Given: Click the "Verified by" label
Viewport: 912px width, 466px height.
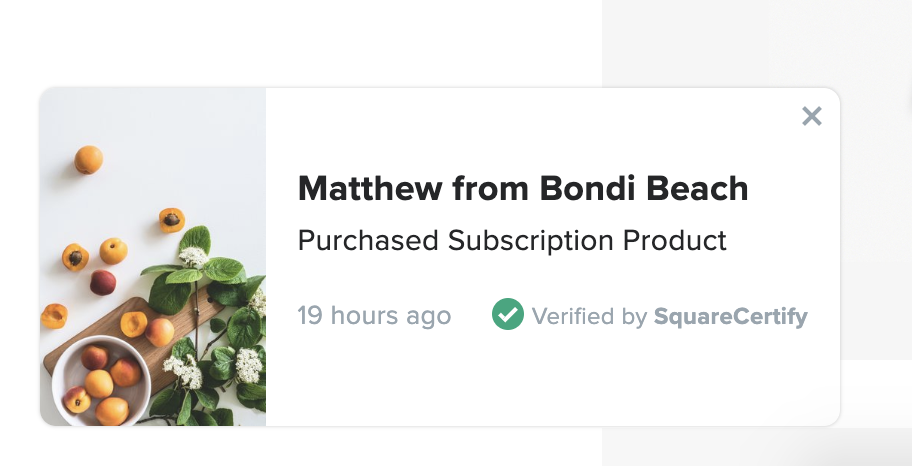Looking at the screenshot, I should [x=589, y=317].
